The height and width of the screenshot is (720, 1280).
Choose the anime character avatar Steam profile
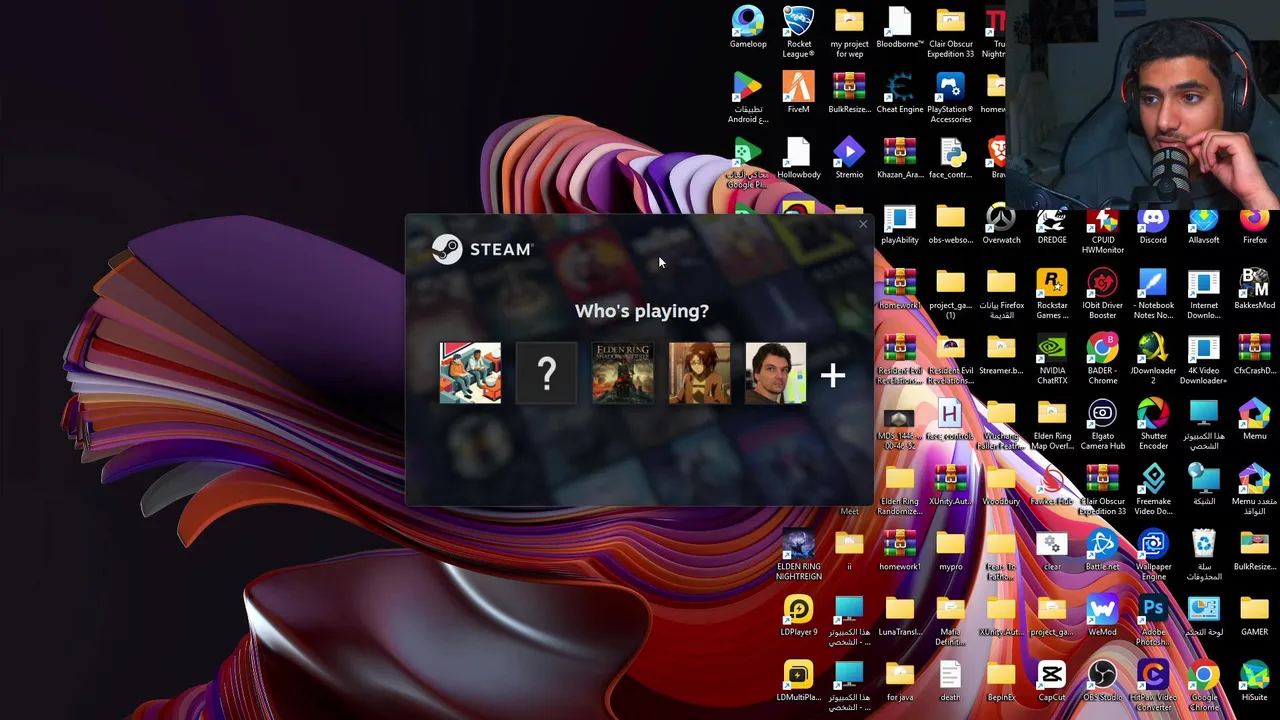pyautogui.click(x=699, y=373)
